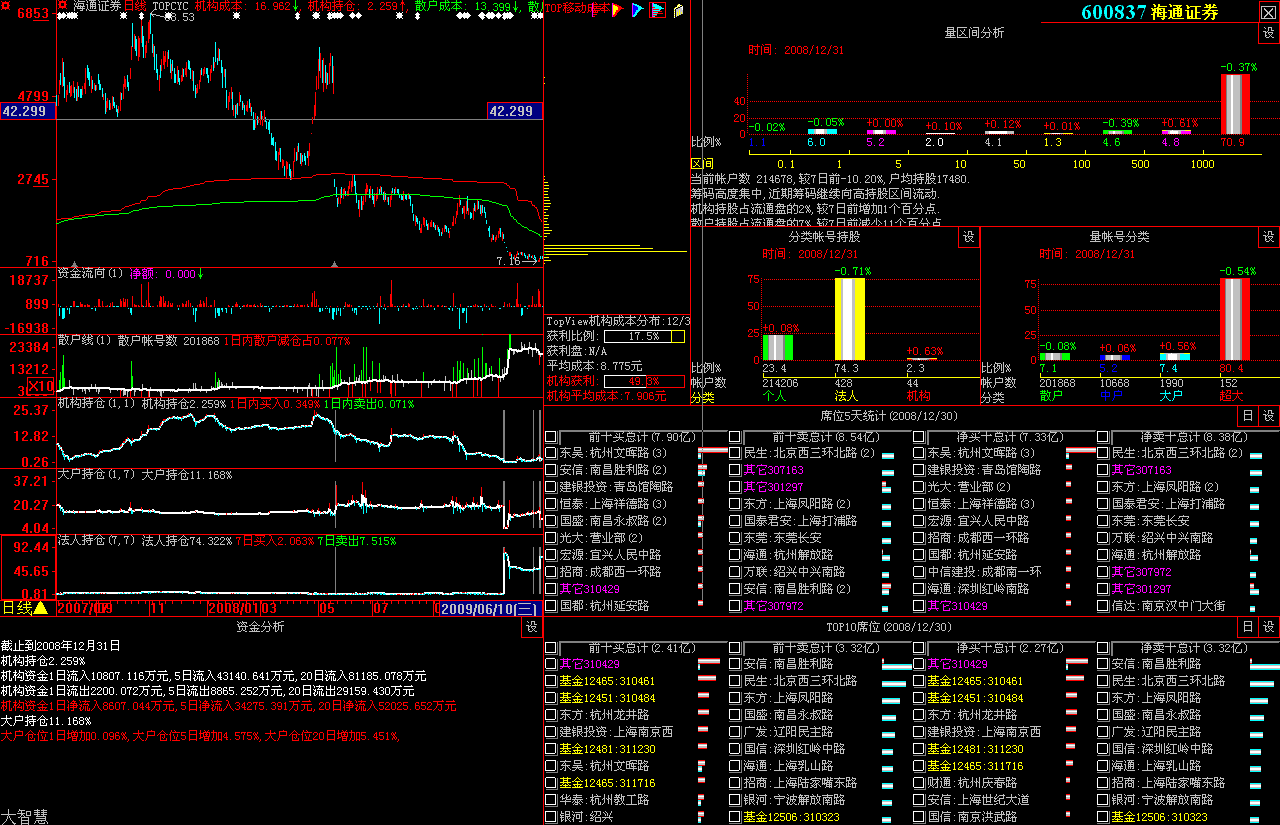The image size is (1280, 825).
Task: Click 日 button in 席位5天统计 header
Action: click(x=1247, y=416)
